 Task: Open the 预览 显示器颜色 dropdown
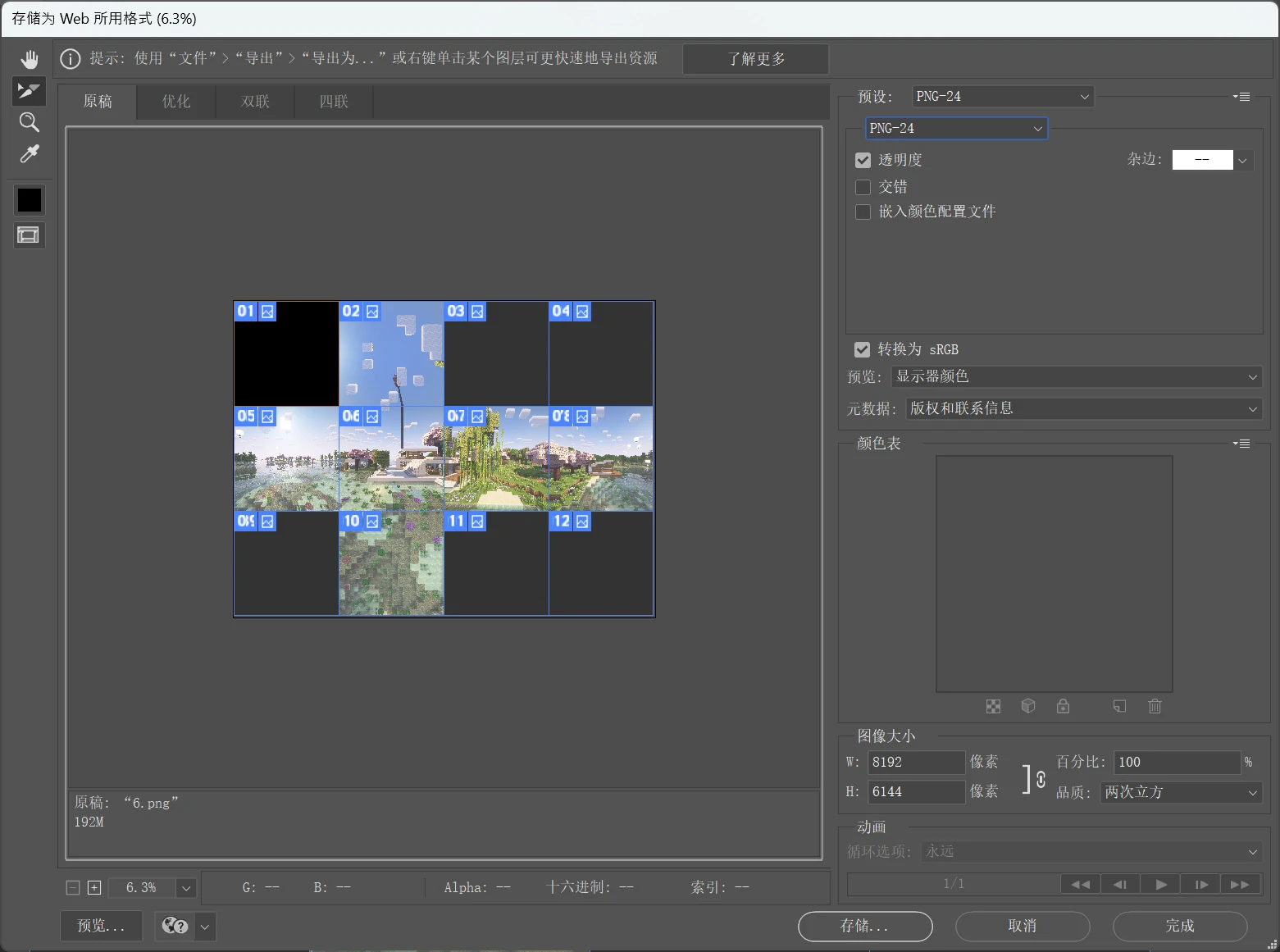1077,377
